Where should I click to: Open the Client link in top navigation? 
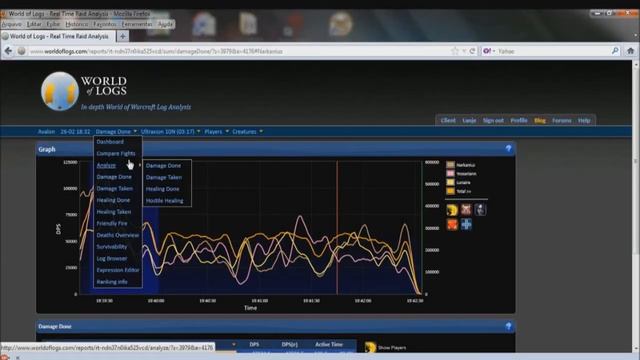click(448, 120)
